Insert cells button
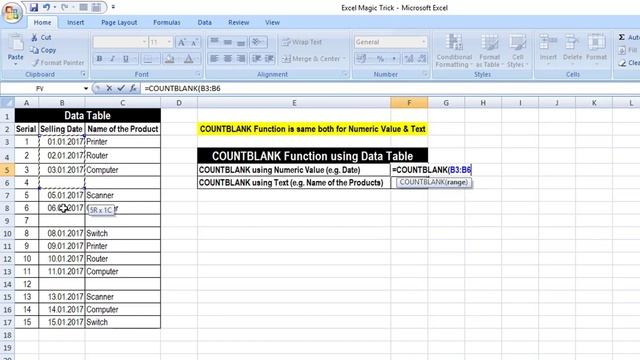Image resolution: width=640 pixels, height=360 pixels. pos(548,48)
